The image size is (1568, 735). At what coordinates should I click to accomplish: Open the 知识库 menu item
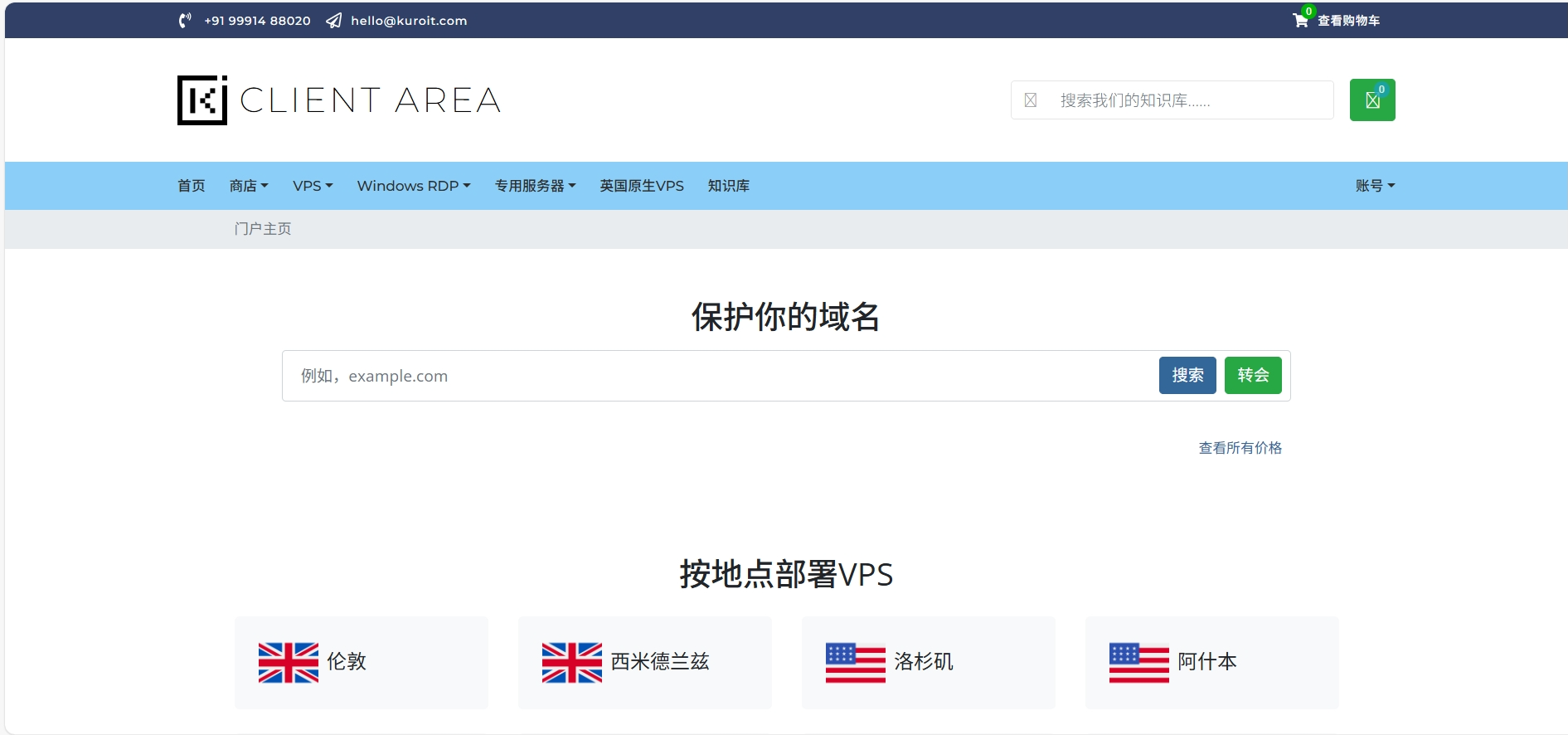pos(728,186)
